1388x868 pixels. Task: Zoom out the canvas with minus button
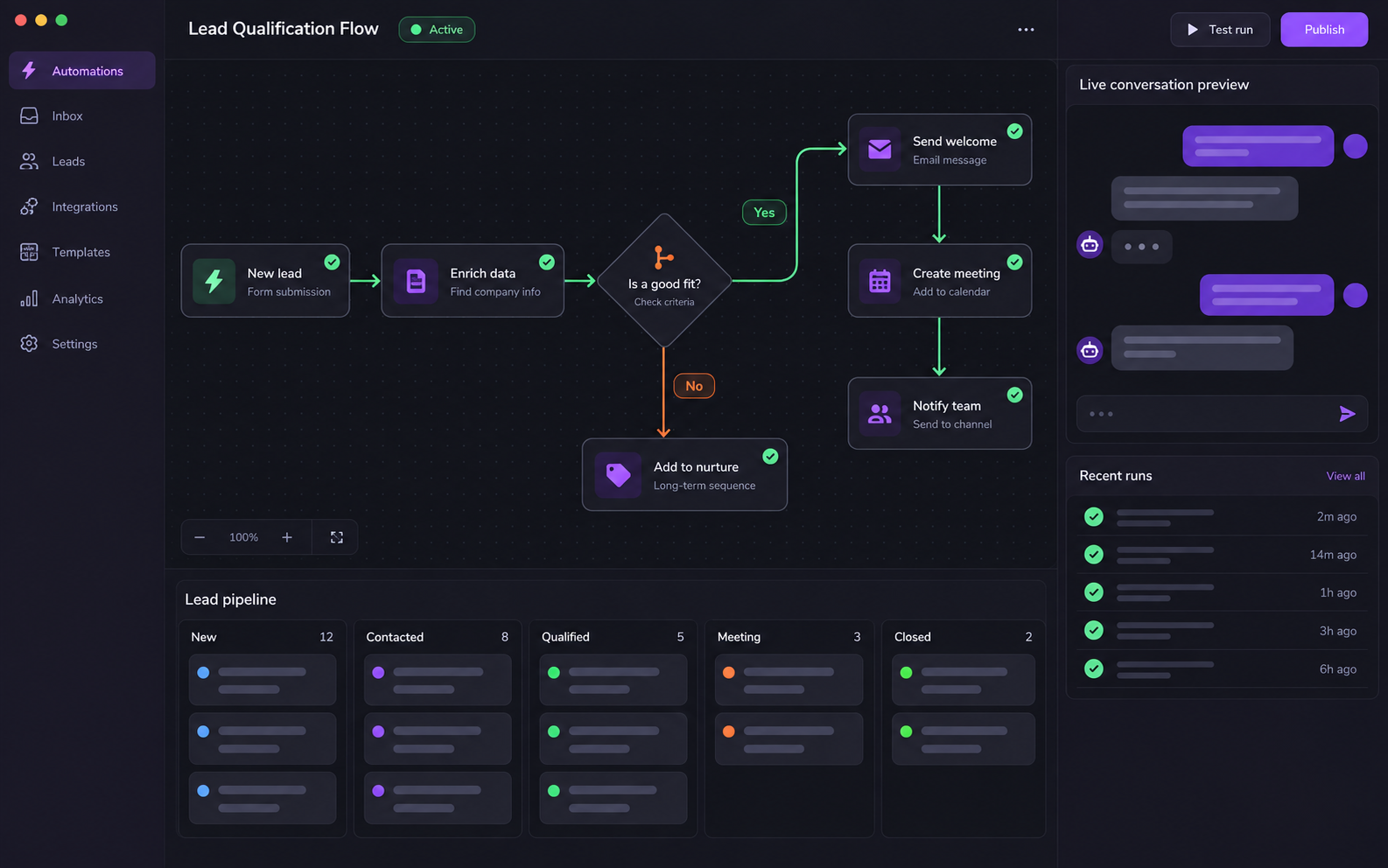coord(200,537)
